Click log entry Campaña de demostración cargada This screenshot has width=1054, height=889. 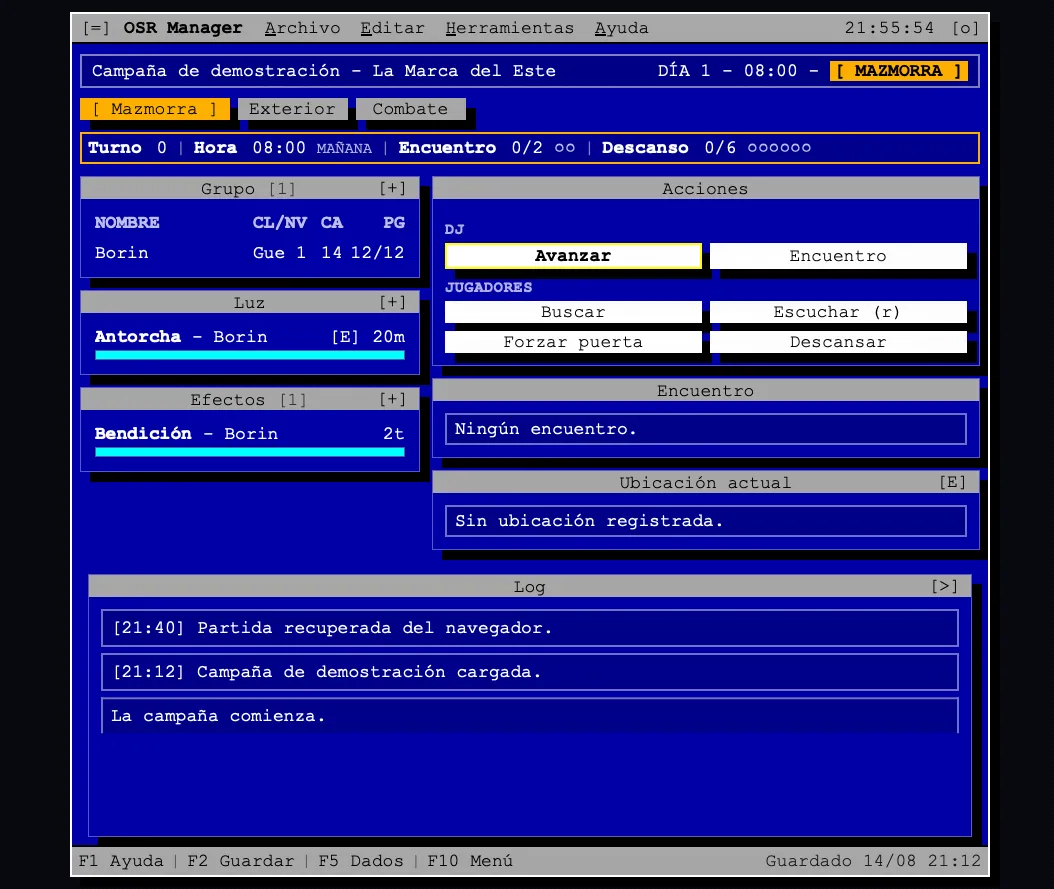pos(530,672)
